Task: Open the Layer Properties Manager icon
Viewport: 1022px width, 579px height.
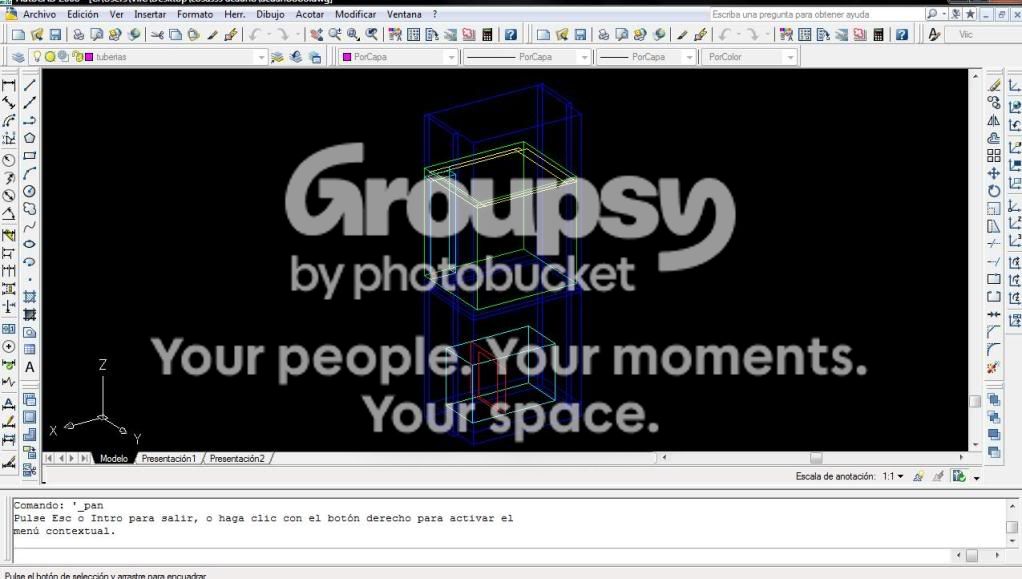Action: pos(18,57)
